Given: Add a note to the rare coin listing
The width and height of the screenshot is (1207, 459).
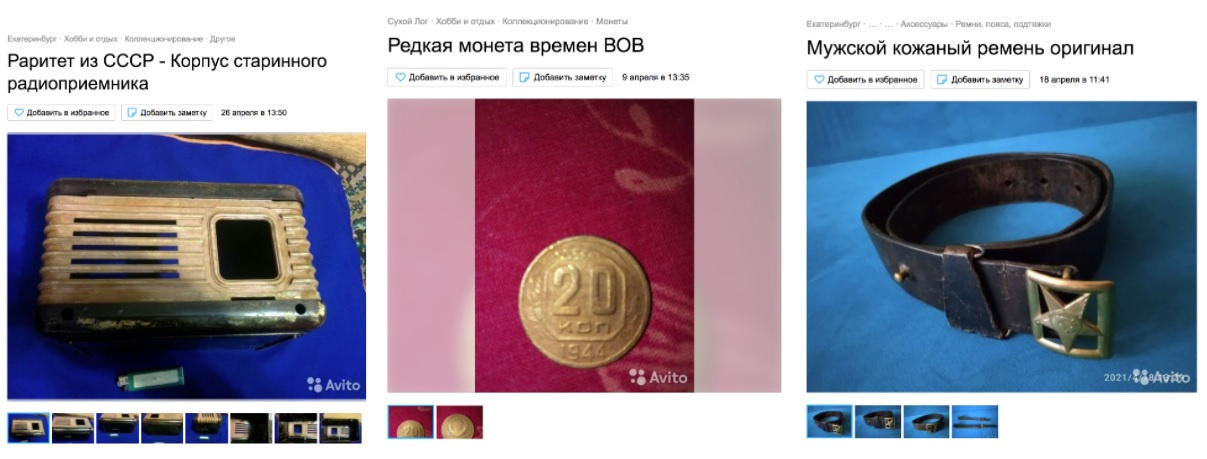Looking at the screenshot, I should pyautogui.click(x=563, y=77).
